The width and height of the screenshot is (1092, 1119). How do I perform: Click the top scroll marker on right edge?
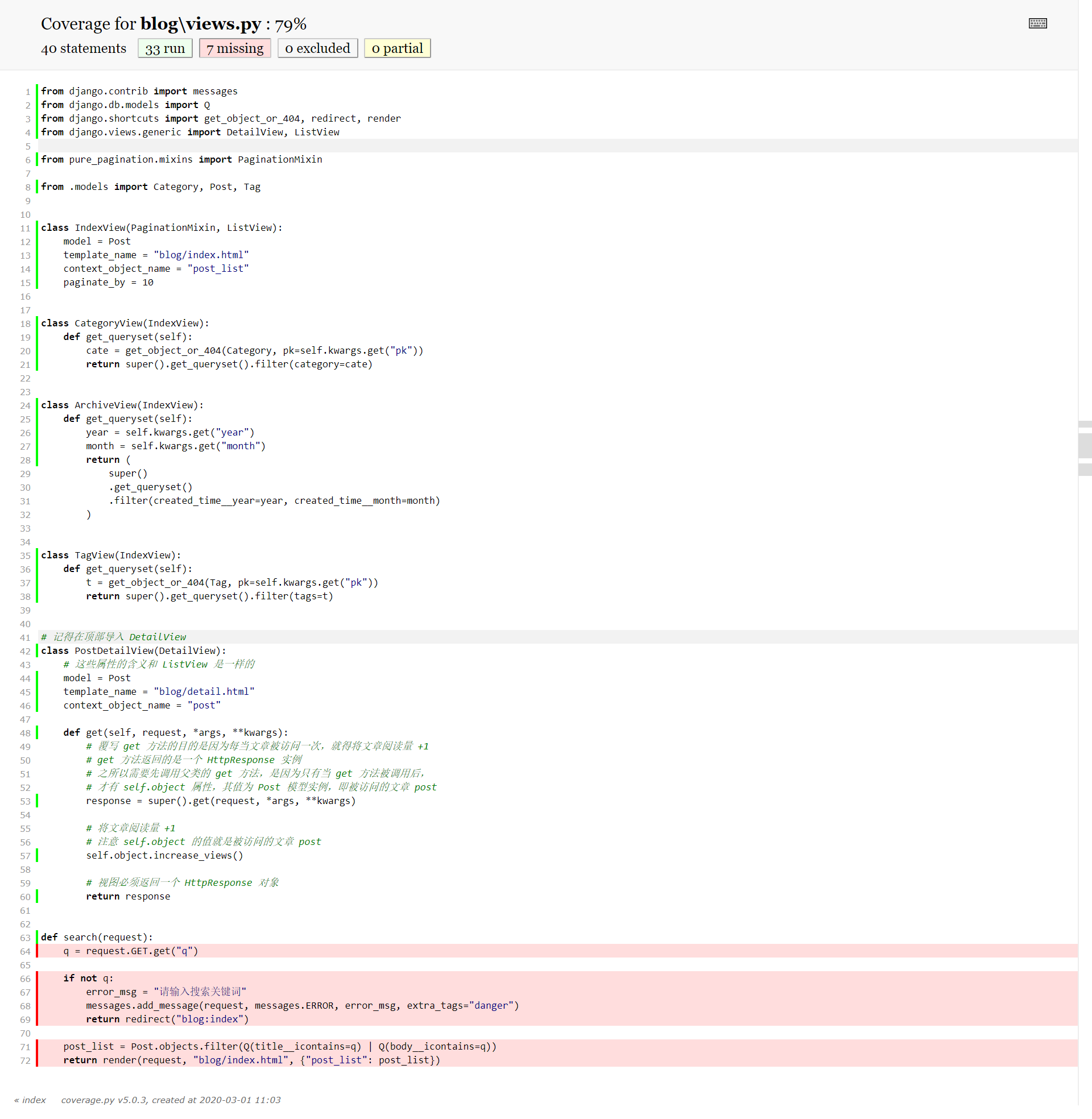point(1085,424)
